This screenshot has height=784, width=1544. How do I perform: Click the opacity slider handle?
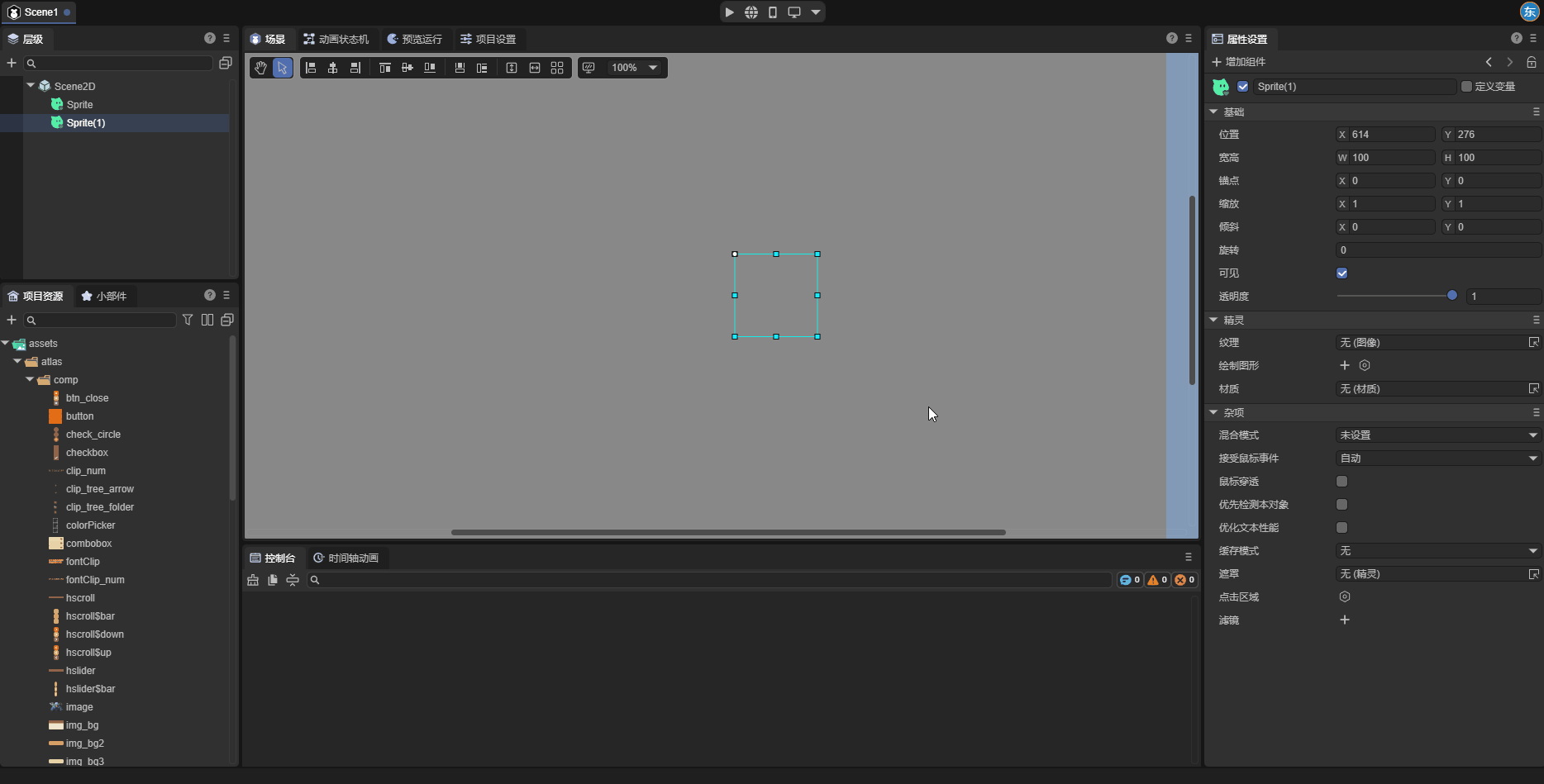[x=1451, y=296]
